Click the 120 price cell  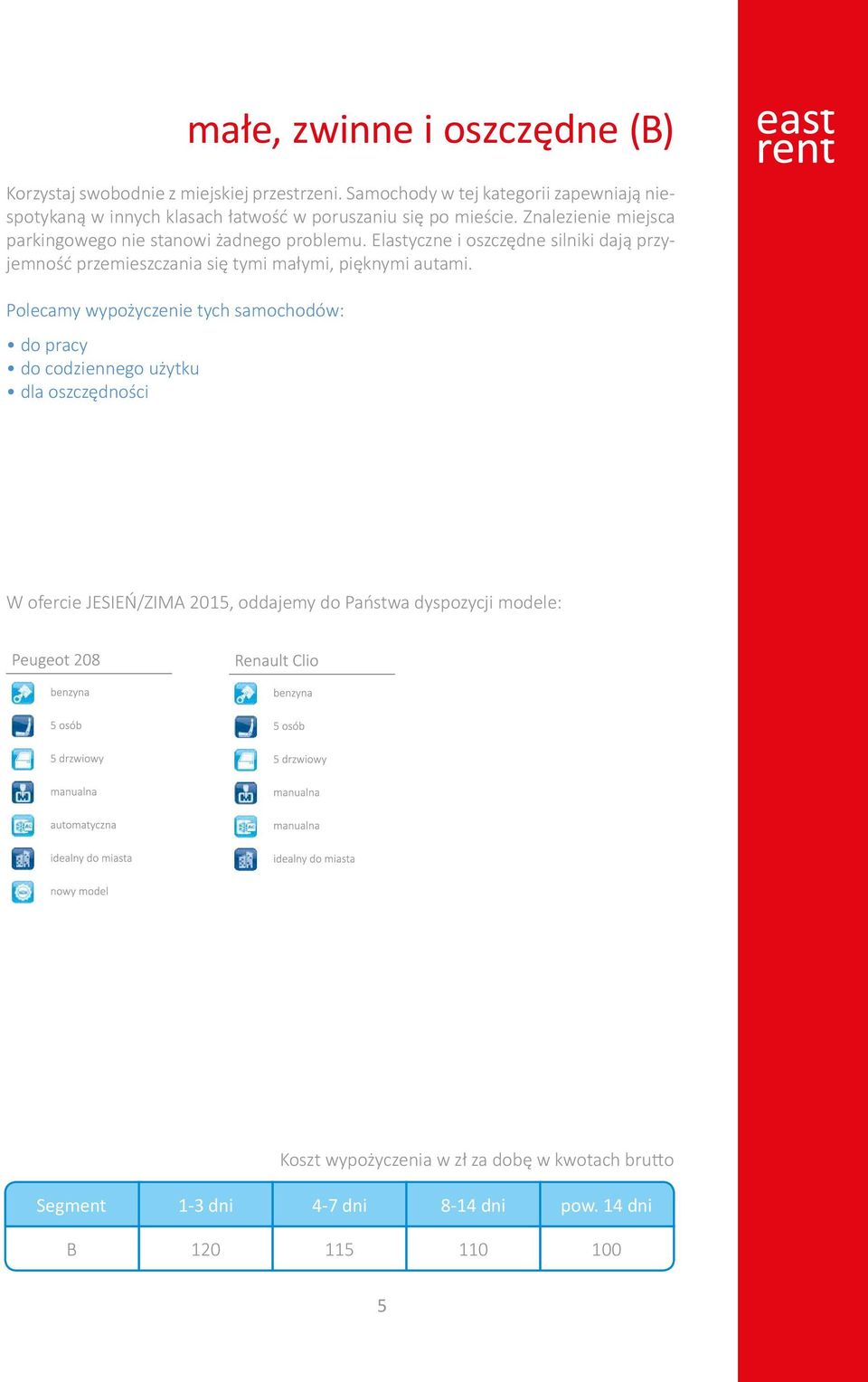(x=206, y=1249)
